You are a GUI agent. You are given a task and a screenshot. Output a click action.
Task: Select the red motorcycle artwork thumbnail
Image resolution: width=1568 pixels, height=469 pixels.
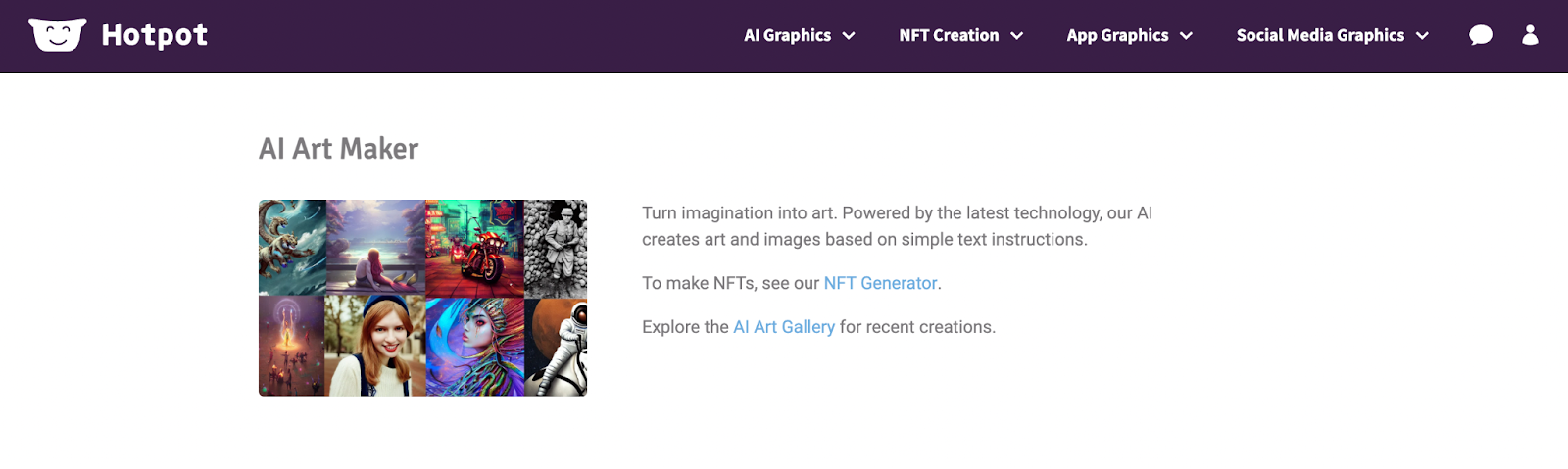(x=474, y=247)
